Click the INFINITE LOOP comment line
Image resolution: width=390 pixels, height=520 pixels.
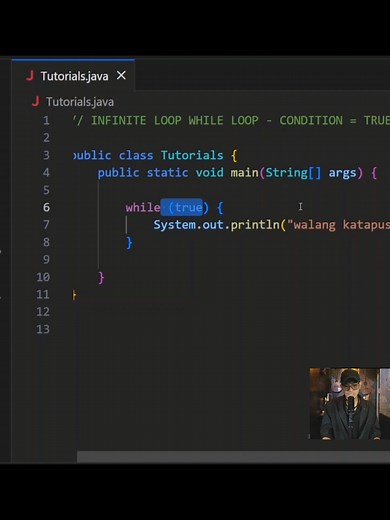[x=231, y=120]
